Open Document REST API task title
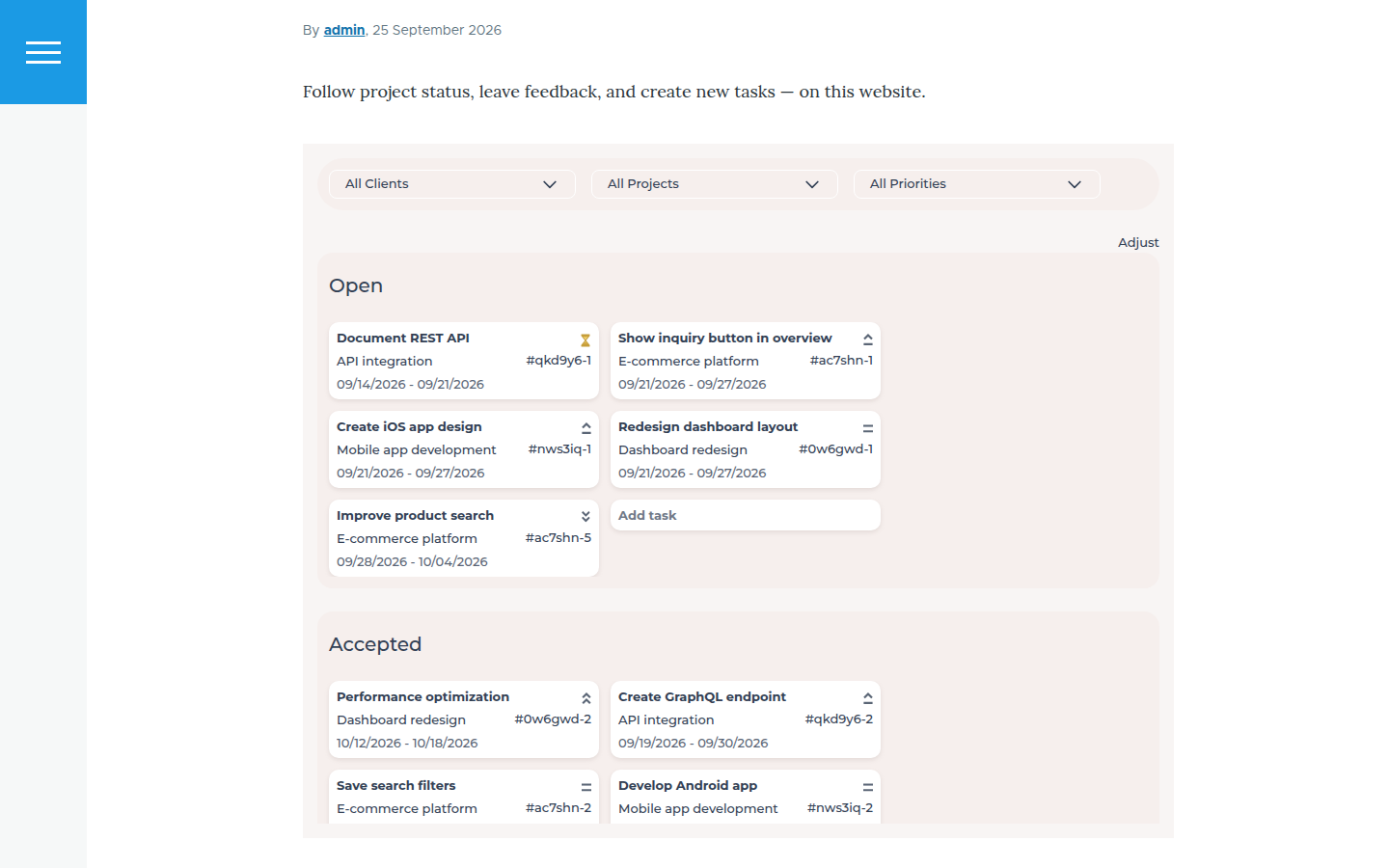Screen dimensions: 1389x868 [x=403, y=338]
